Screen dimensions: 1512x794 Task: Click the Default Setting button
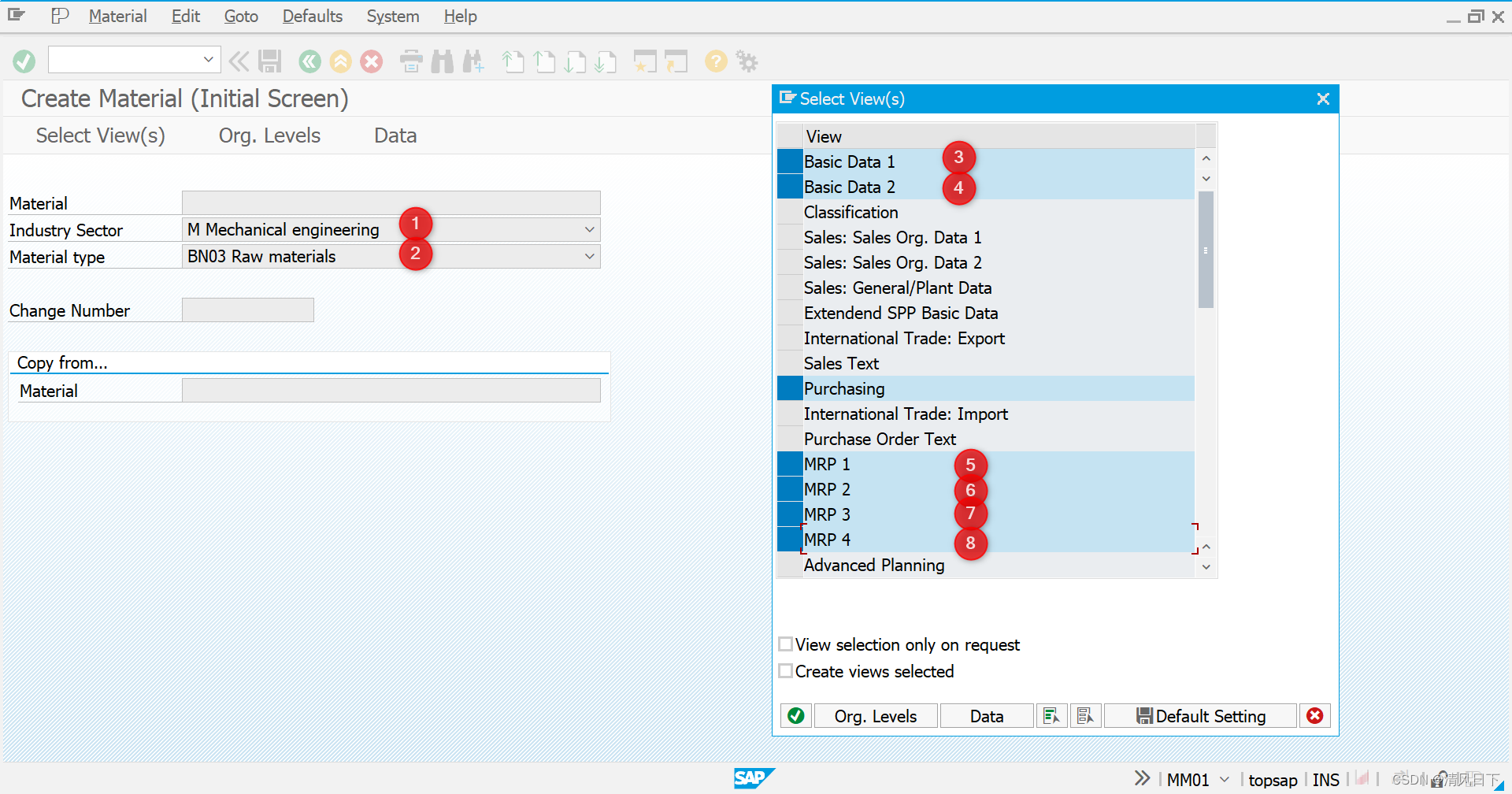click(1200, 716)
